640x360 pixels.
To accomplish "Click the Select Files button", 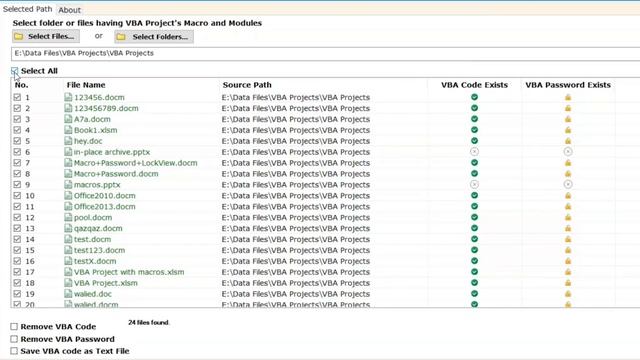I will pyautogui.click(x=46, y=36).
